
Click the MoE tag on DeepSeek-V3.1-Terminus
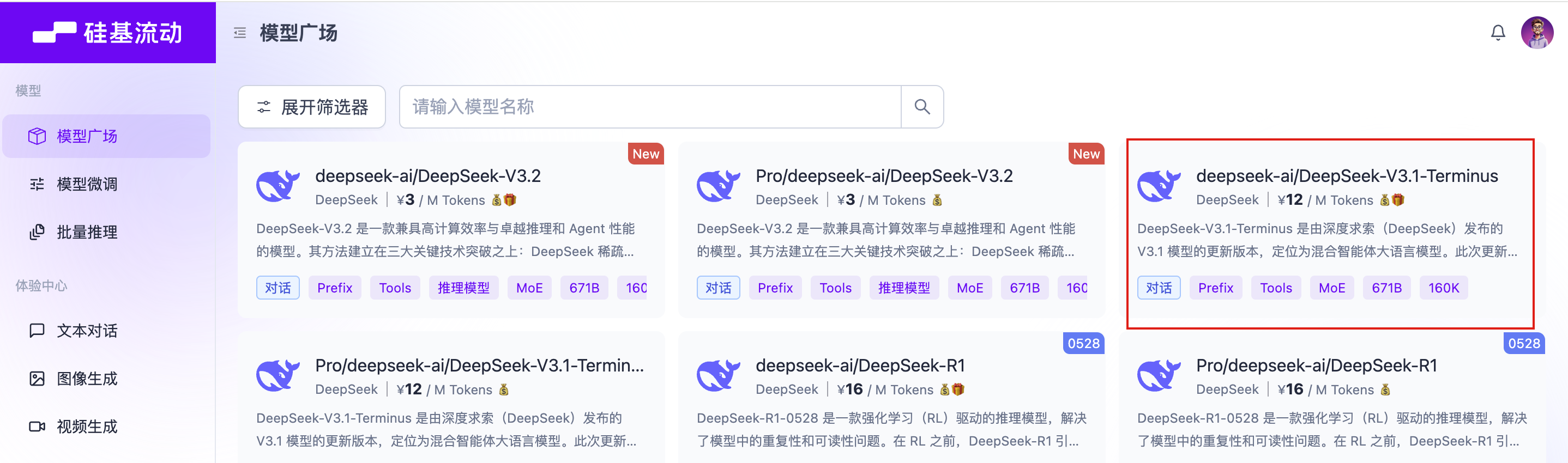(x=1332, y=288)
